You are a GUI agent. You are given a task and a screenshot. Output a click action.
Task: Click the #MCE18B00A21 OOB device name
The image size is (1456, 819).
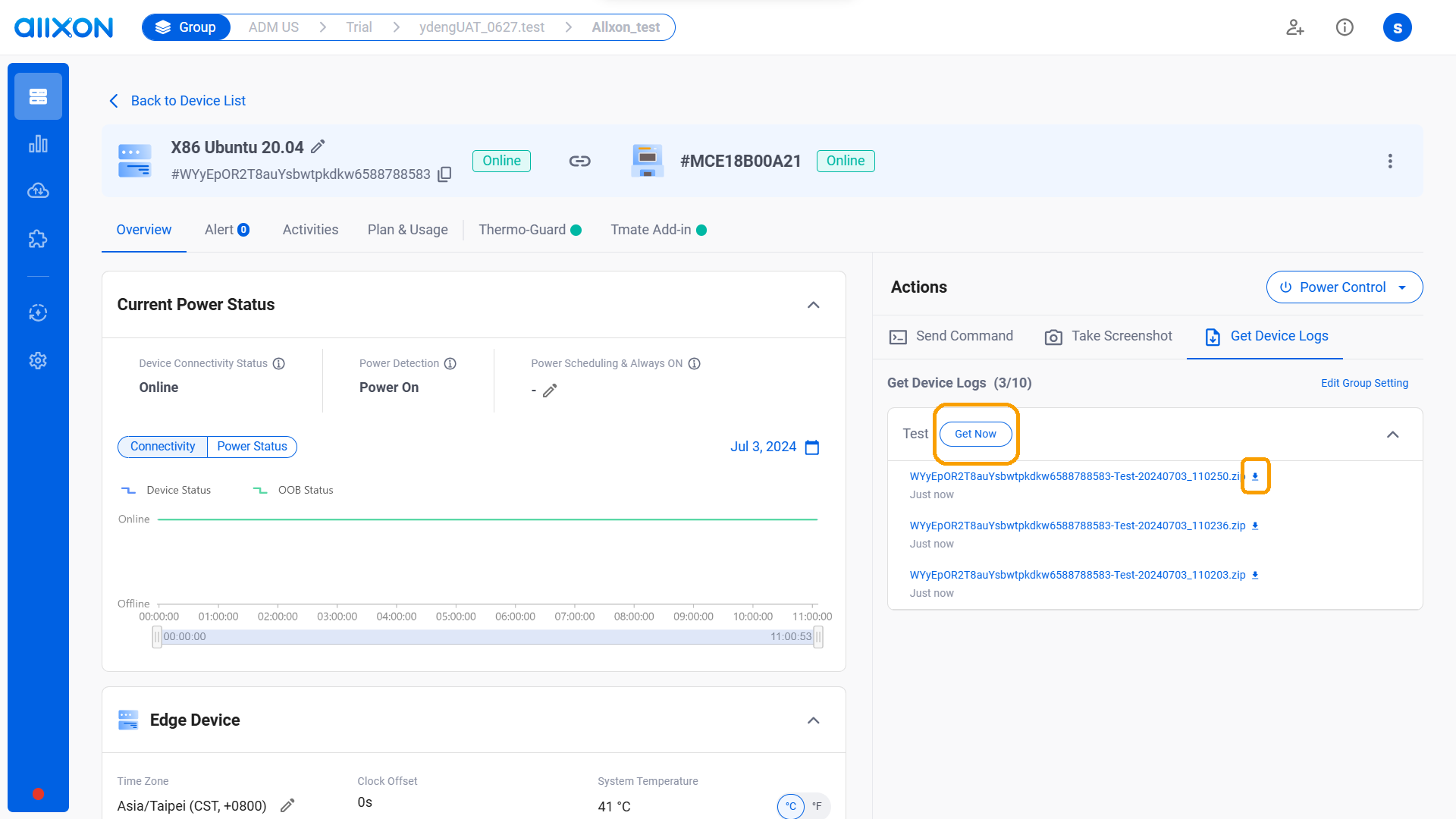740,161
